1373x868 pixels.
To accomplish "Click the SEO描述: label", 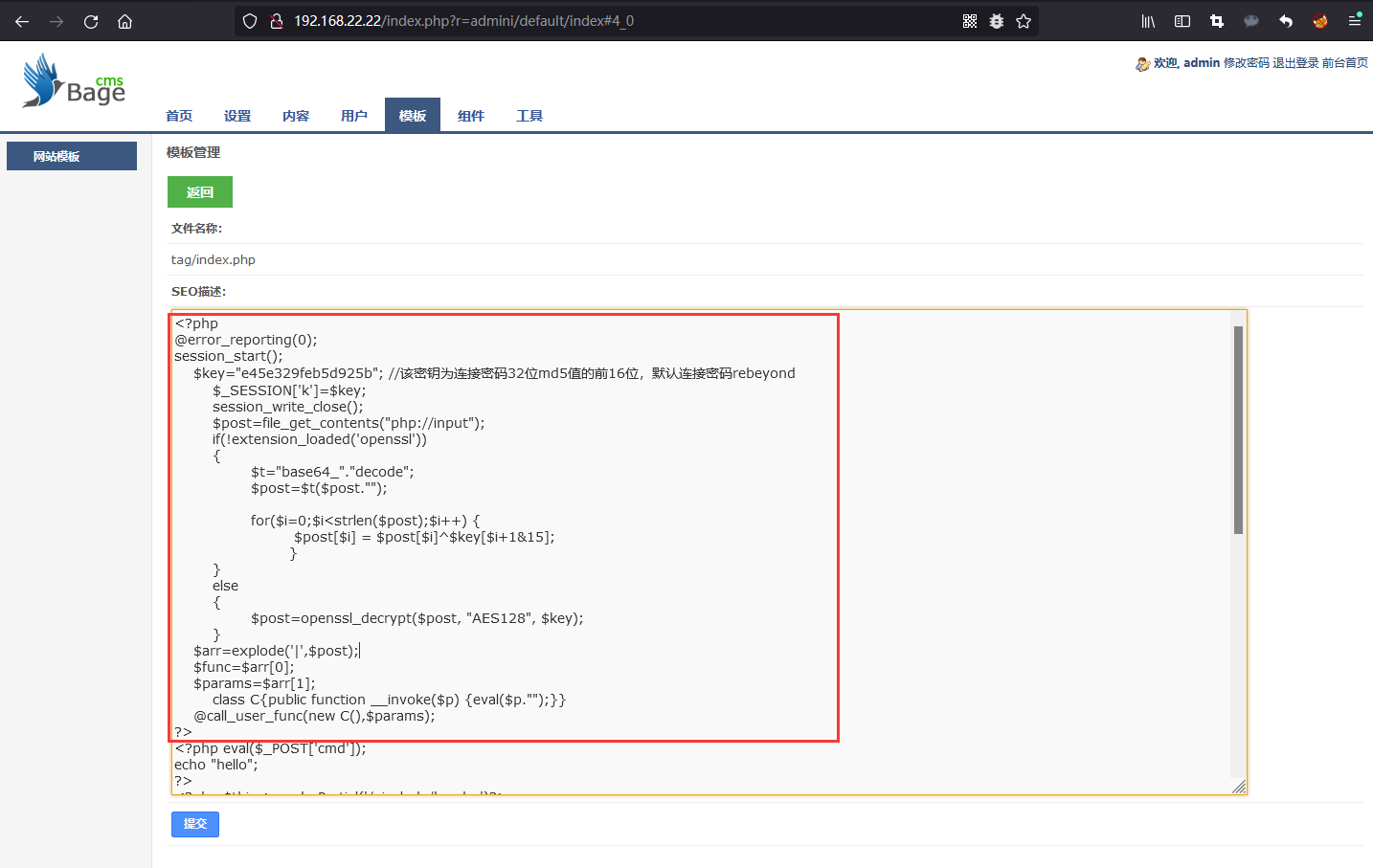I will tap(199, 292).
